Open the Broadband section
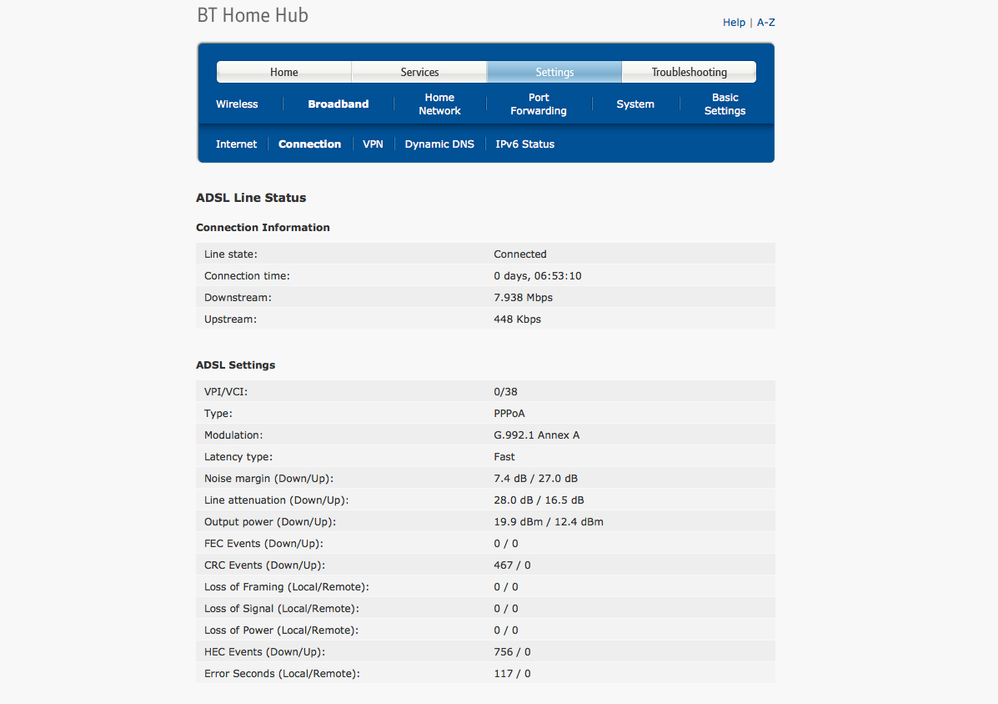Image resolution: width=998 pixels, height=704 pixels. 338,104
